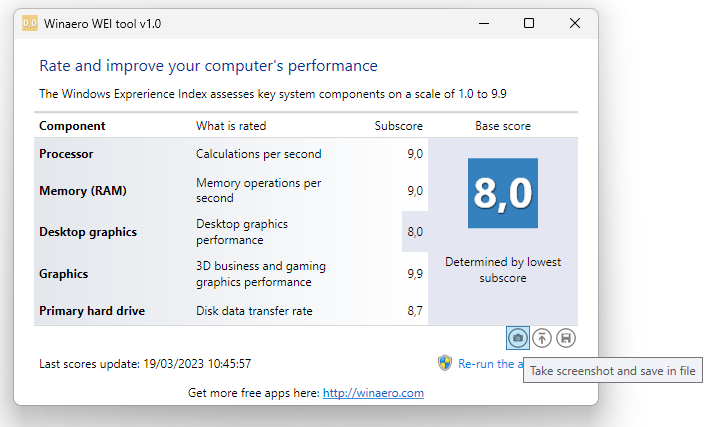Click the Memory (RAM) component label

click(82, 191)
